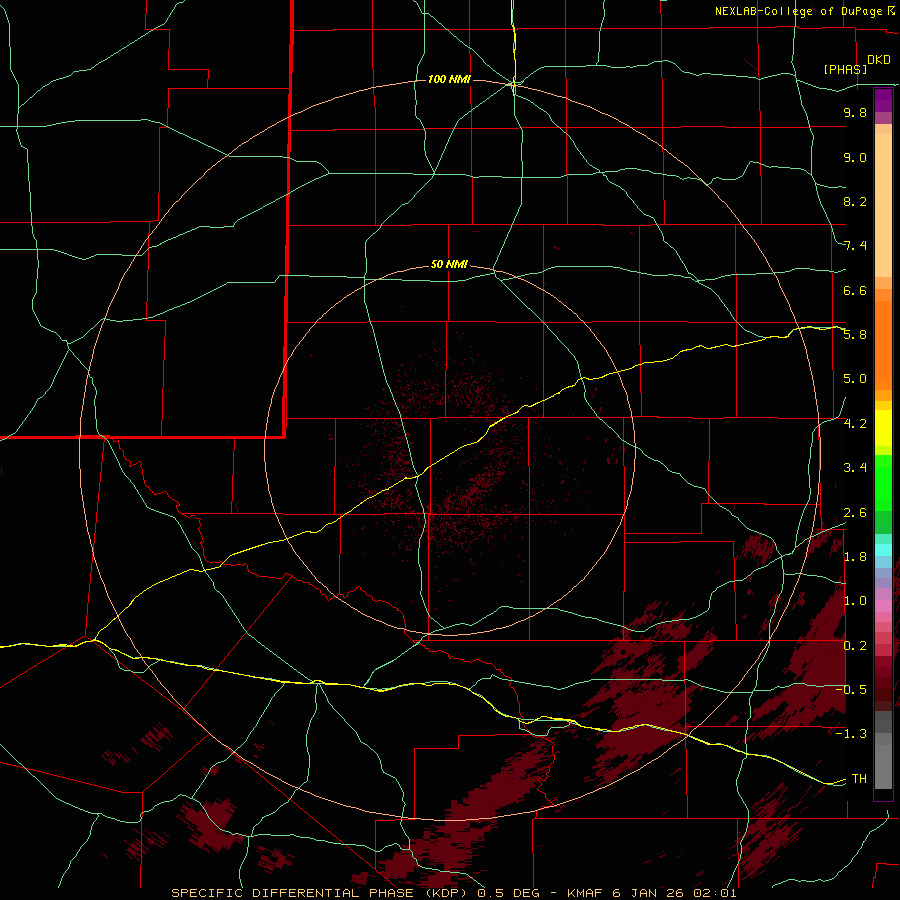Click the "NEXLAB-College of DuPage" credit text
The width and height of the screenshot is (900, 900).
coord(798,11)
